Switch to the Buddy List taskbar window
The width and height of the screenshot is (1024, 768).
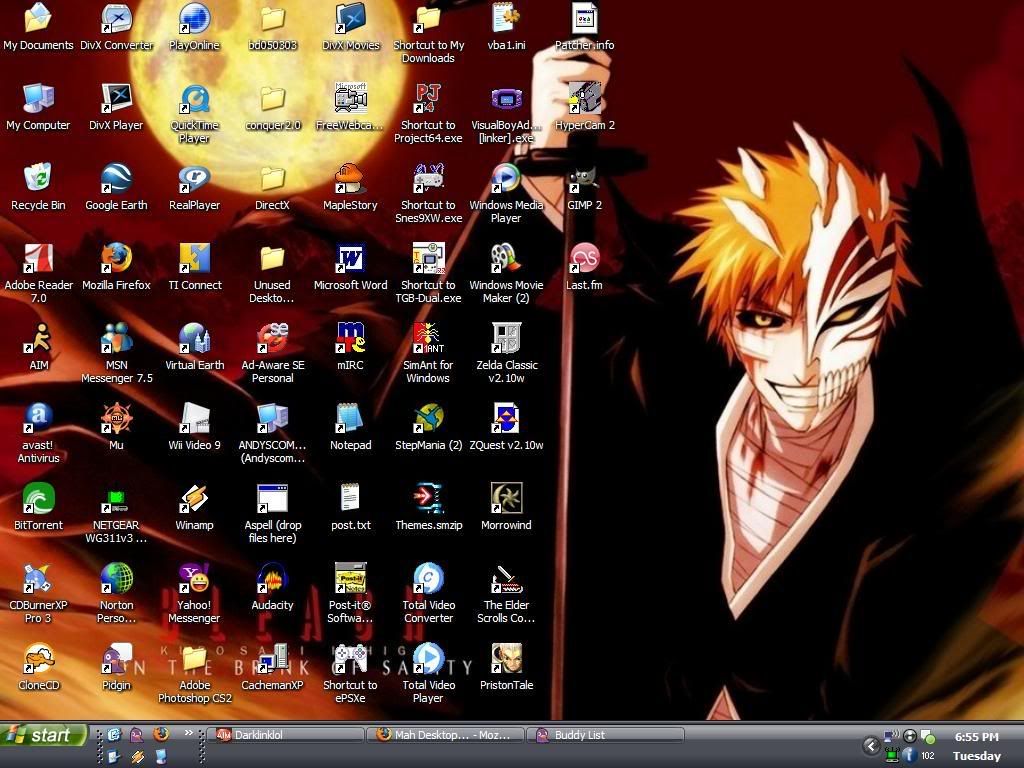[x=607, y=735]
